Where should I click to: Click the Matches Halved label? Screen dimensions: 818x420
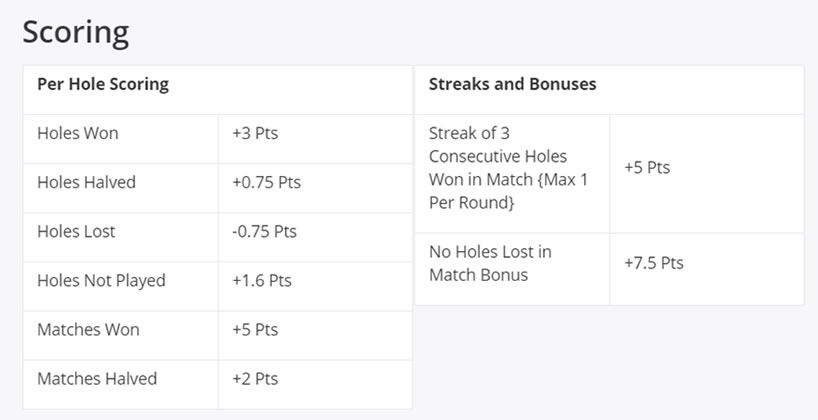tap(97, 378)
